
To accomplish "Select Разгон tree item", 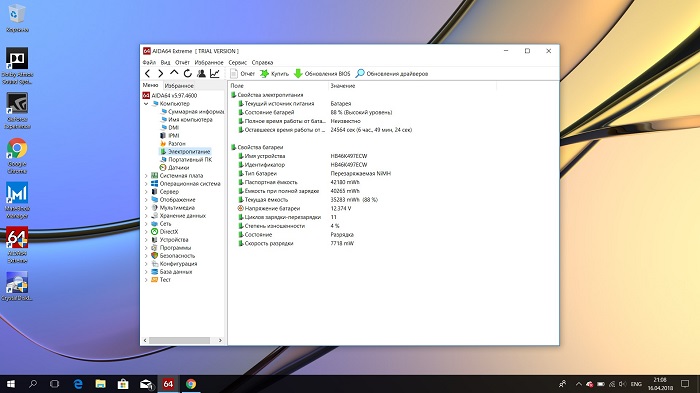I will point(172,144).
